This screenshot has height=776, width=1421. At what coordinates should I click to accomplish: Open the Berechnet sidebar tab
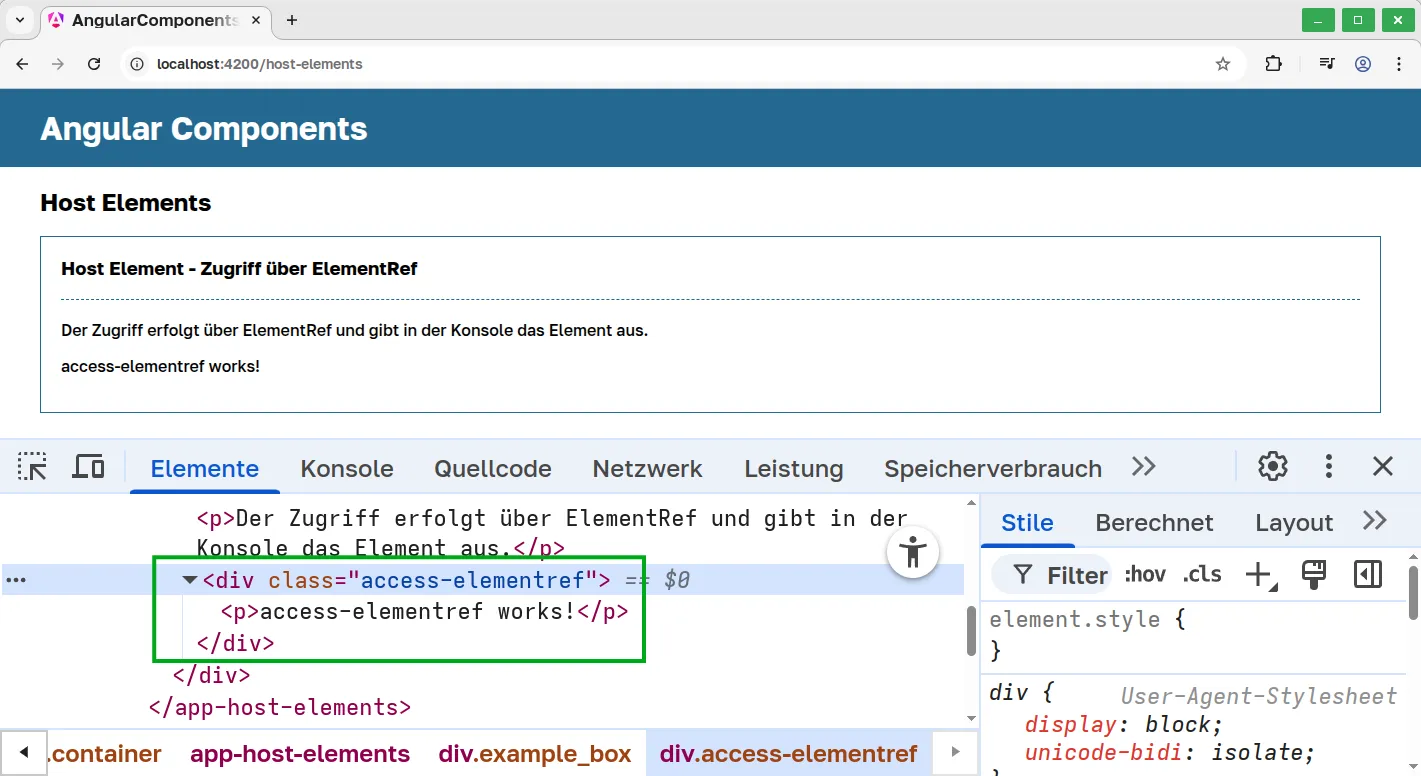[1154, 523]
